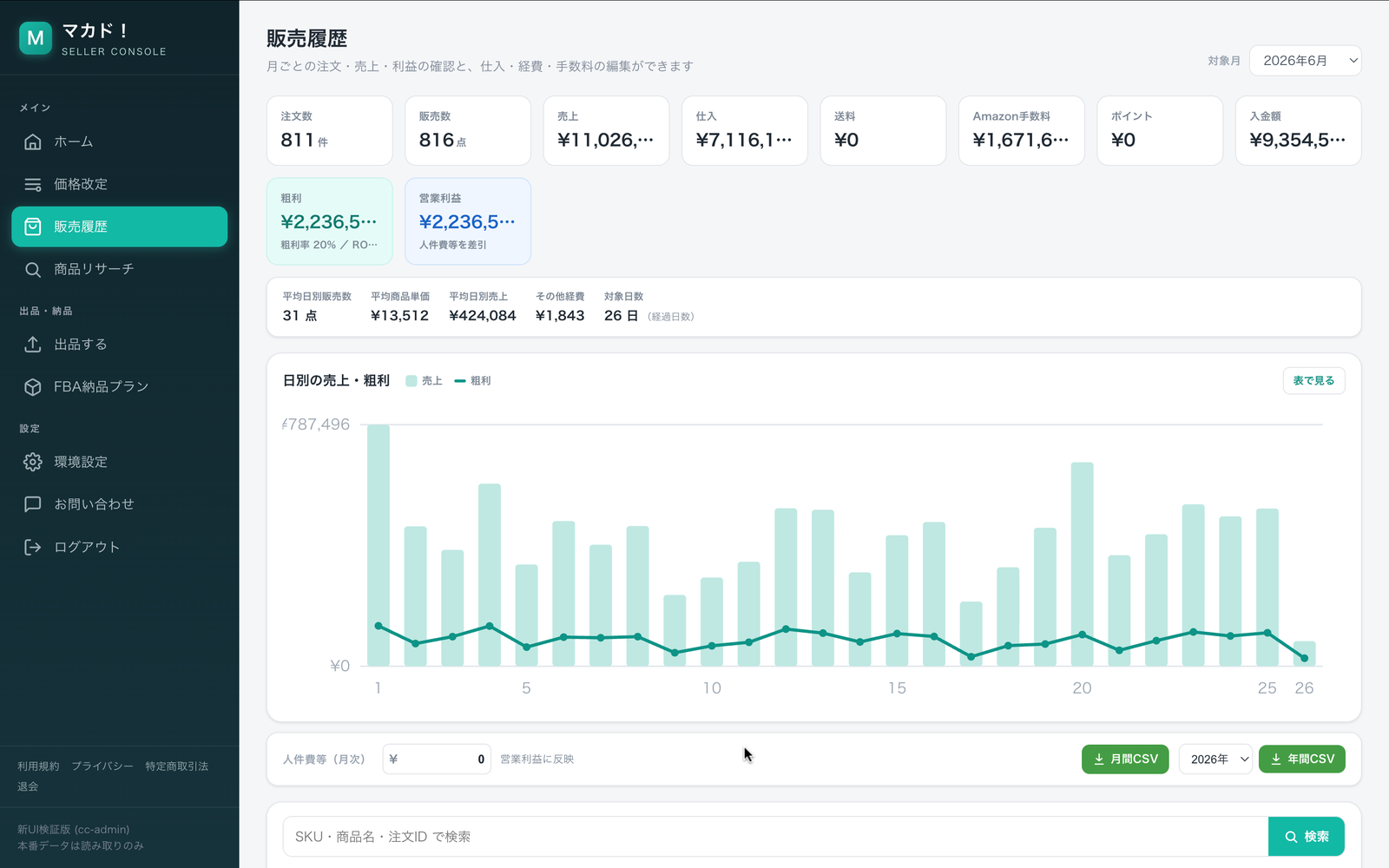Click the その他経費 ¥1,843 value
Viewport: 1389px width, 868px height.
pos(560,316)
